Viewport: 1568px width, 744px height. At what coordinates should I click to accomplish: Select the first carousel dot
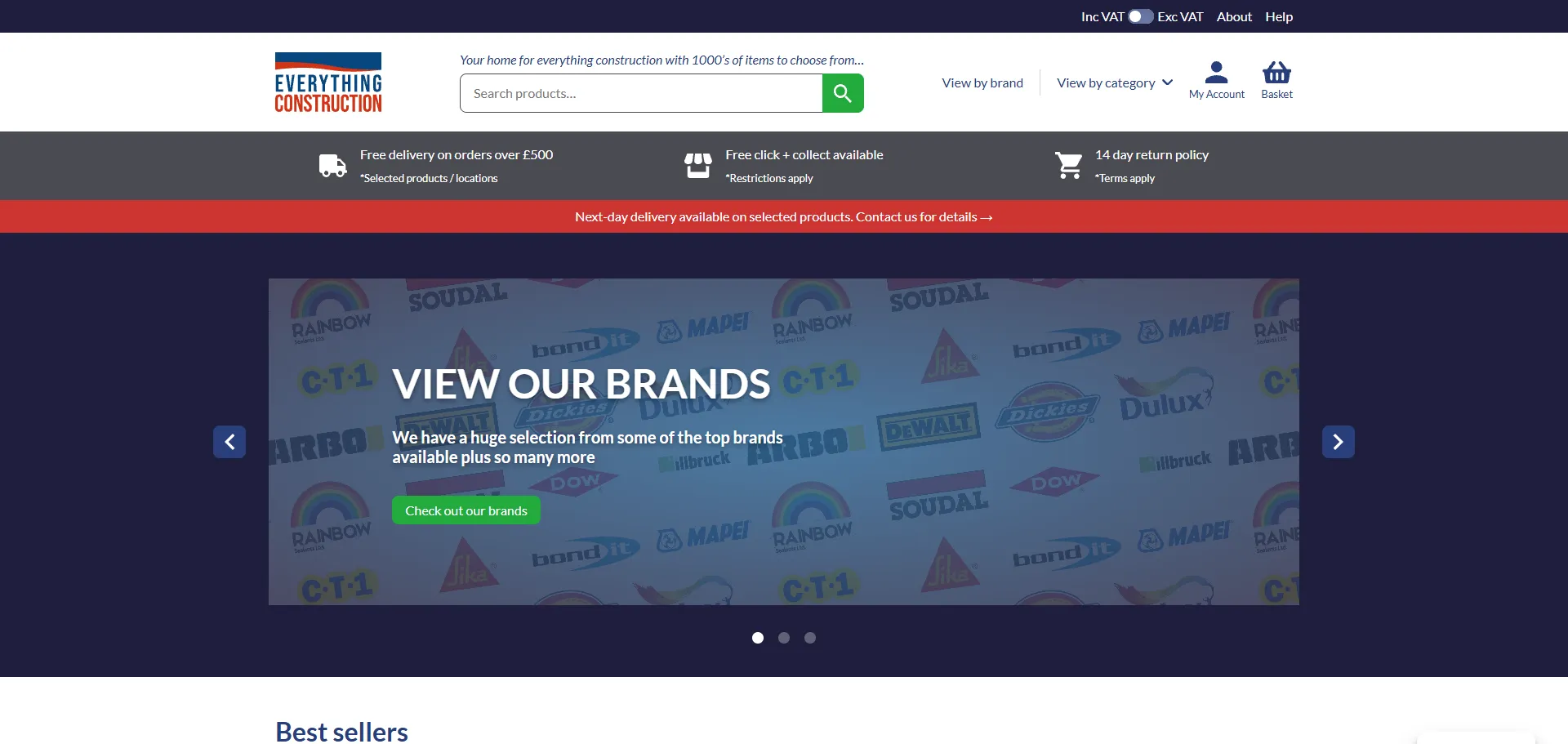758,638
